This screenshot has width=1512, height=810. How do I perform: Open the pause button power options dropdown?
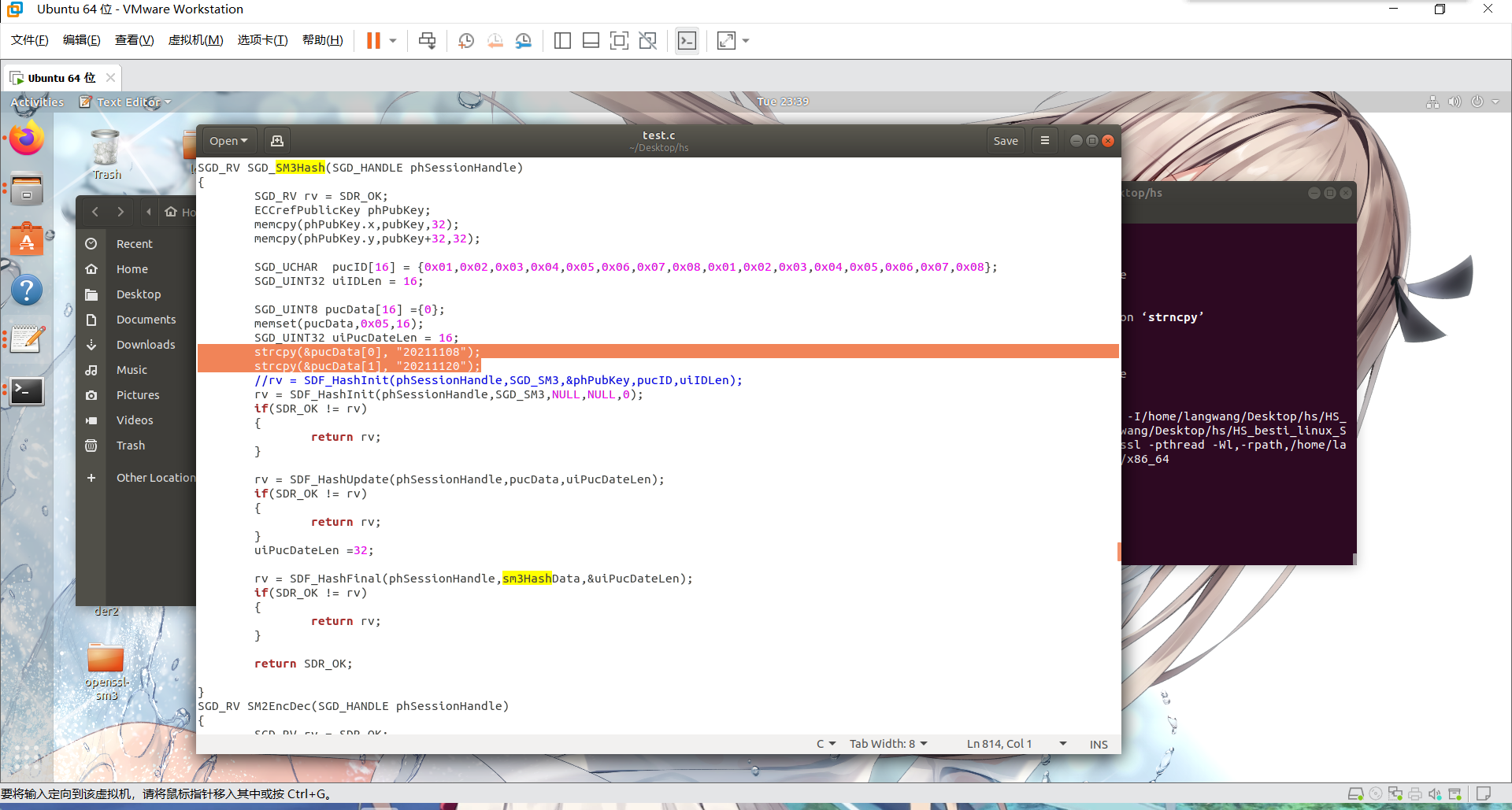[x=392, y=40]
